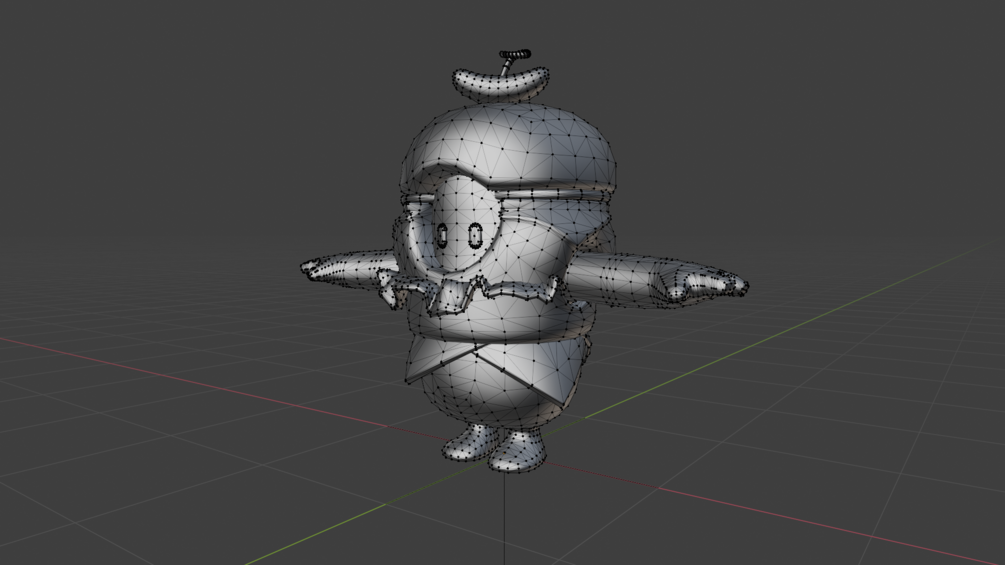Viewport: 1005px width, 565px height.
Task: Click the left-side foot of the character
Action: coord(470,443)
